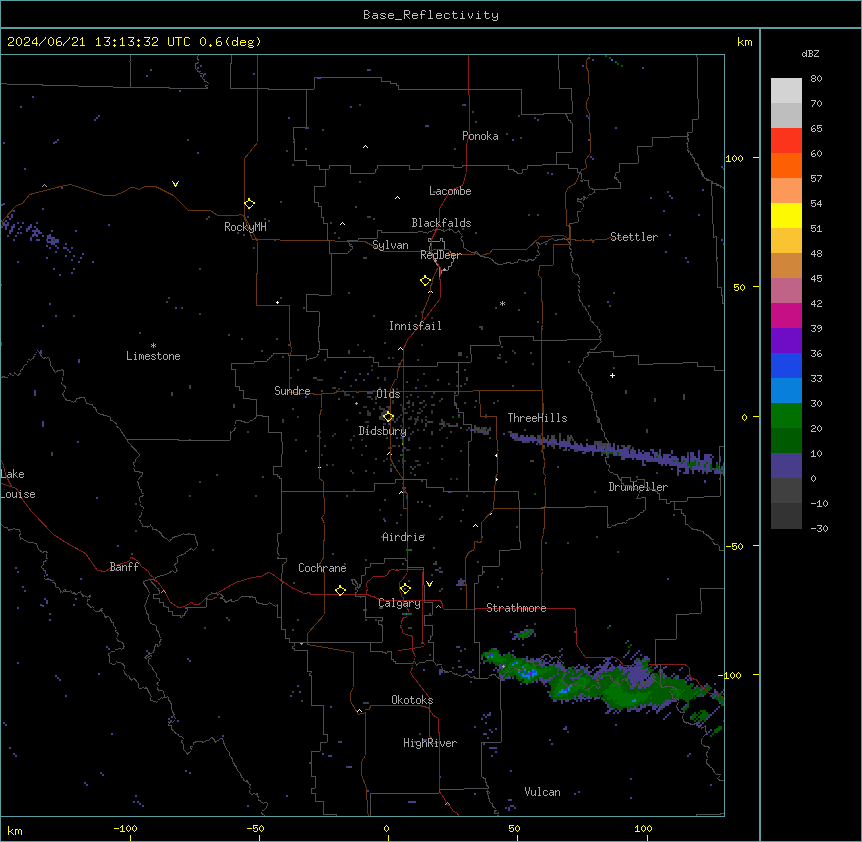Click the RedDeer city label
The height and width of the screenshot is (842, 862).
[x=440, y=255]
